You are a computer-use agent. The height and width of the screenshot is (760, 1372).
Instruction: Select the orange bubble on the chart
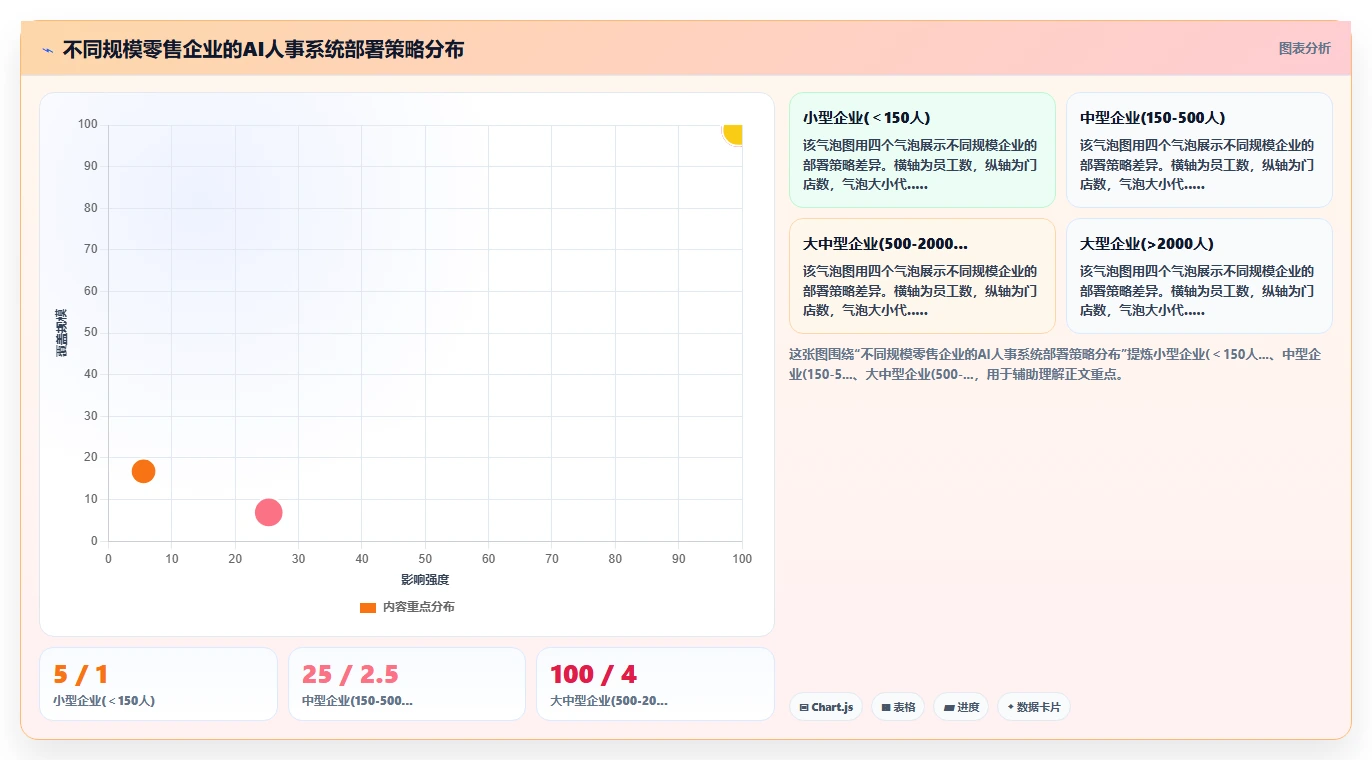tap(143, 471)
